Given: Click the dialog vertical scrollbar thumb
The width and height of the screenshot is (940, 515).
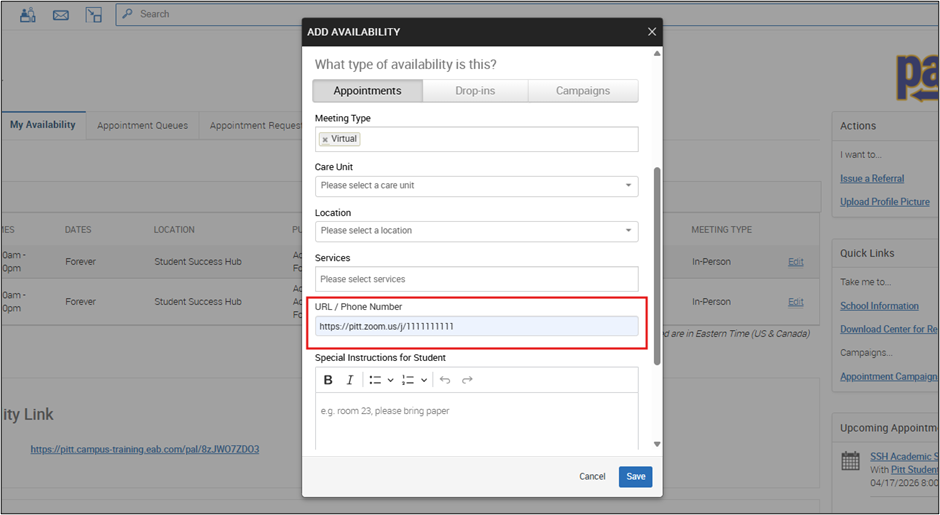Looking at the screenshot, I should (x=657, y=266).
